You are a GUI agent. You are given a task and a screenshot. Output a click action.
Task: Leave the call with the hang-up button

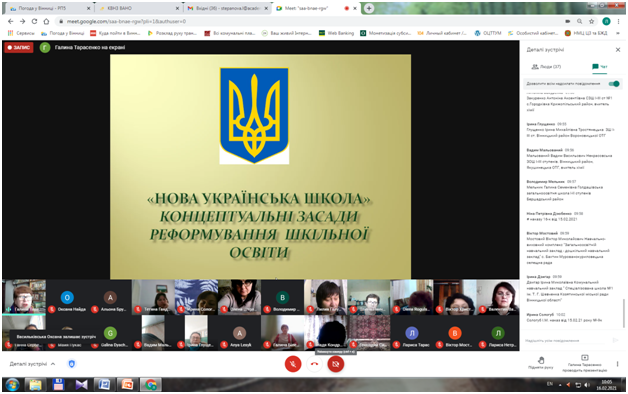pos(314,364)
